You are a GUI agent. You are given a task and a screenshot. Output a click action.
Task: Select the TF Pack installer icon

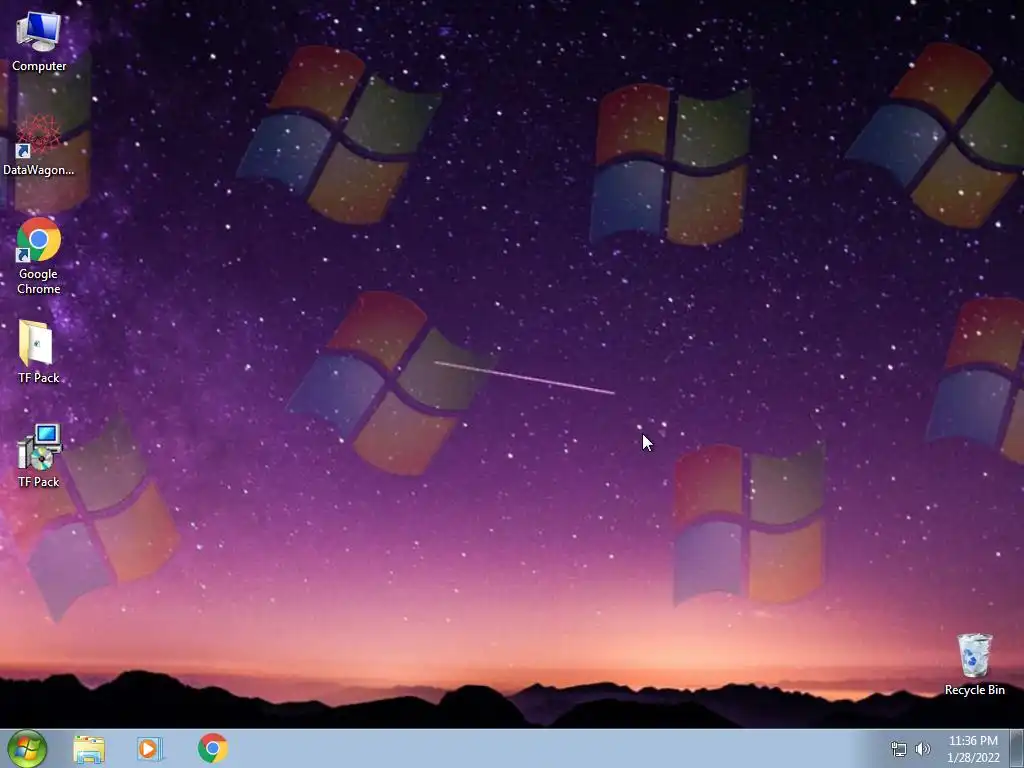pos(39,456)
